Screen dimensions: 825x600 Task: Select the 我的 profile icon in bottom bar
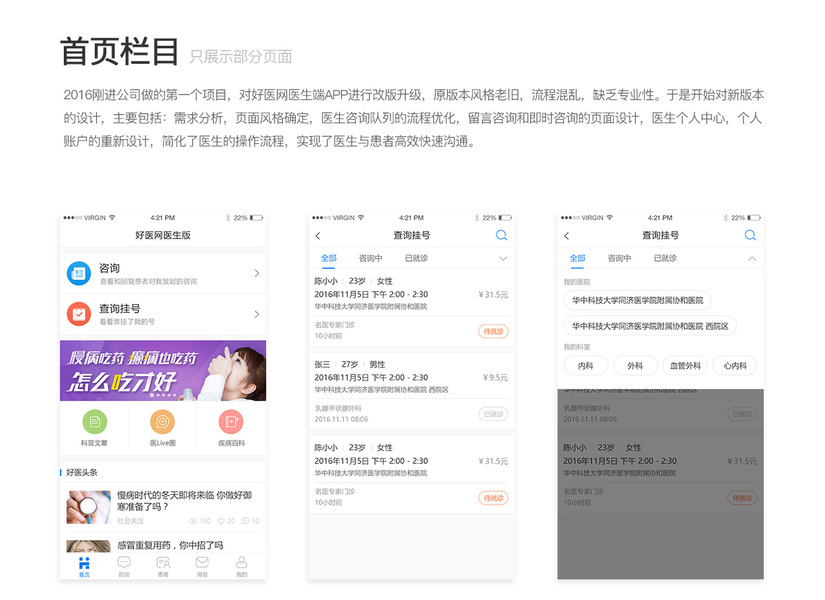[242, 563]
